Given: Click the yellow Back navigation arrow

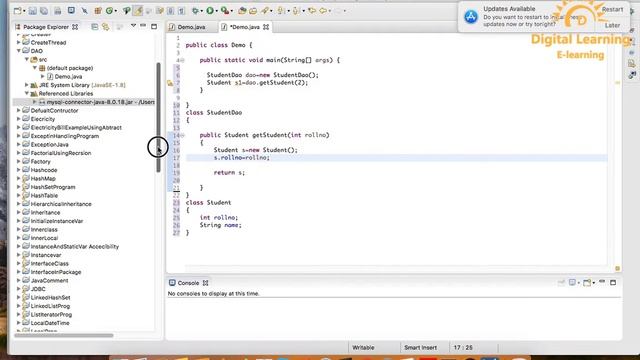Looking at the screenshot, I should click(x=312, y=11).
